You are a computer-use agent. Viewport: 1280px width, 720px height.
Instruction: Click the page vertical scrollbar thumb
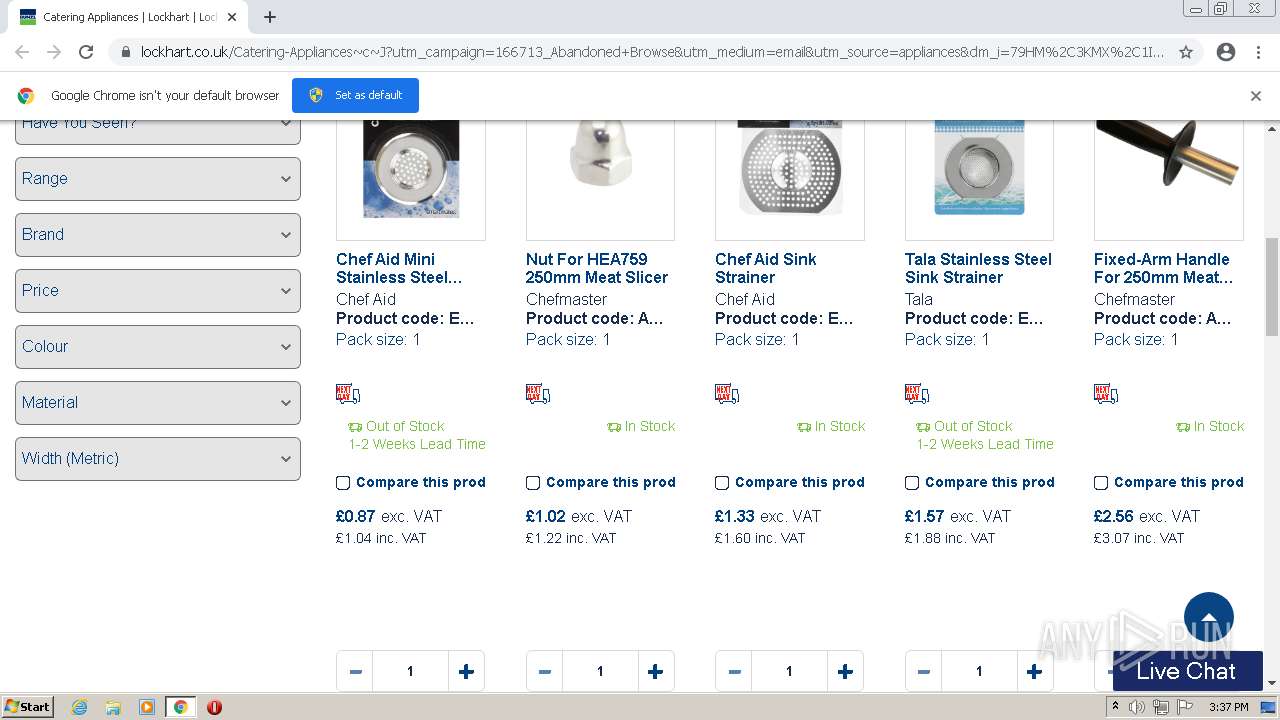tap(1272, 287)
